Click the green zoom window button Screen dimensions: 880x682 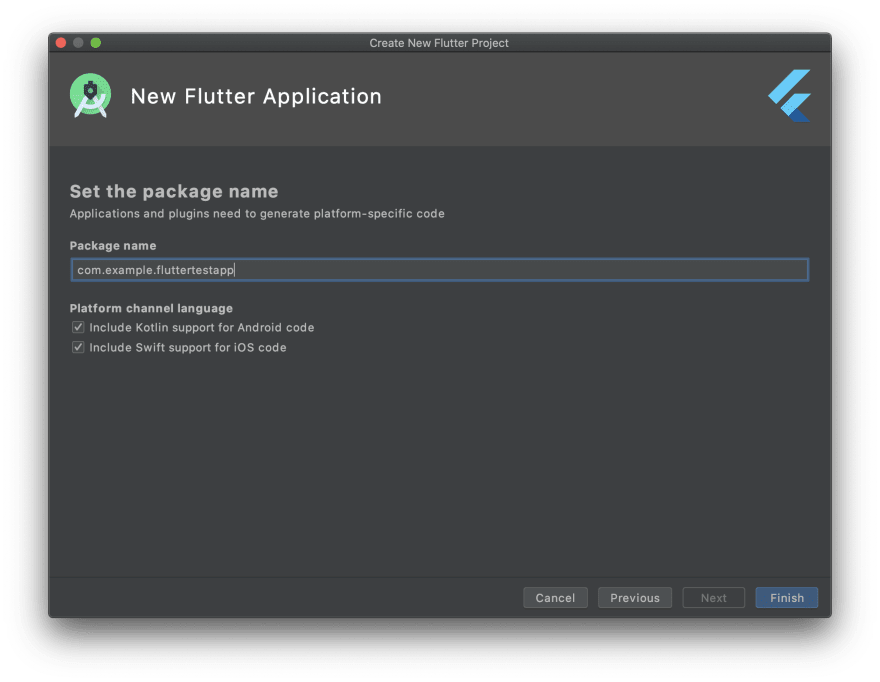click(96, 43)
